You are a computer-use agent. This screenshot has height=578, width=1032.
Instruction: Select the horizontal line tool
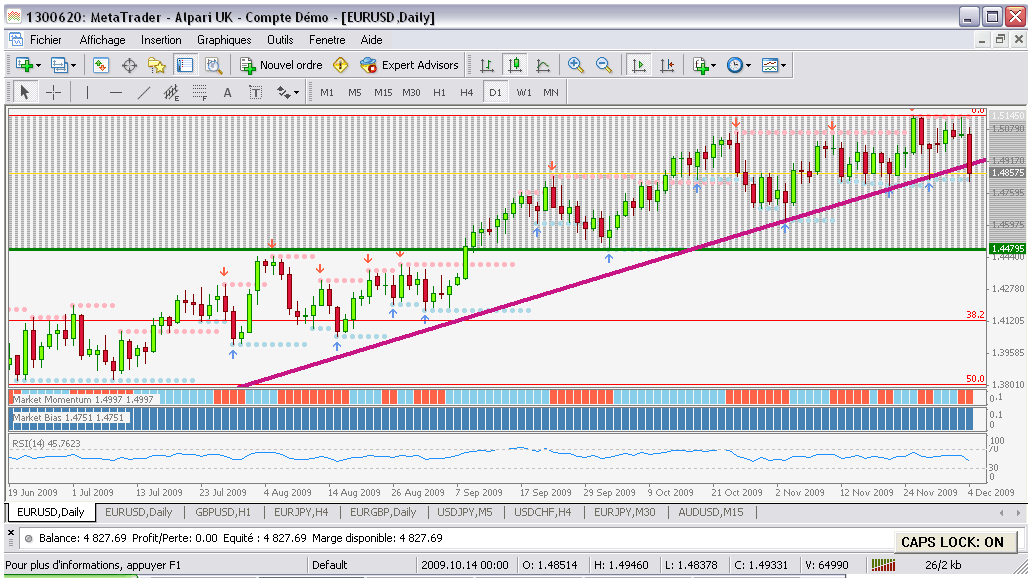116,93
